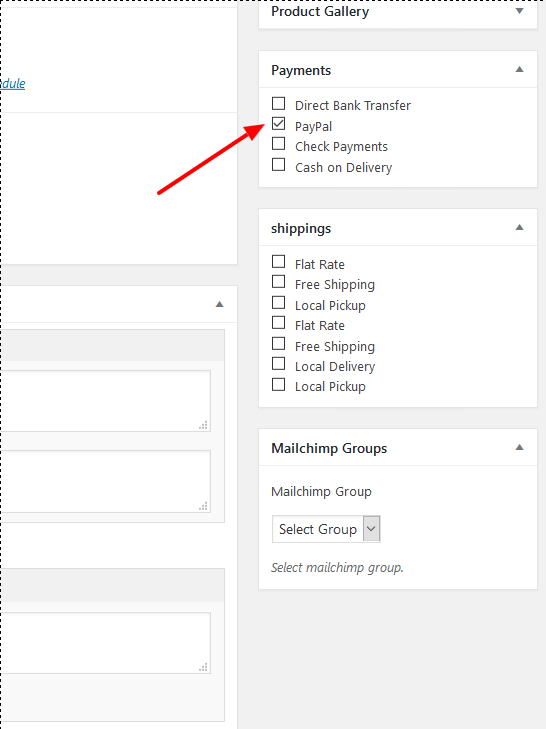Collapse the shippings panel arrow

(x=519, y=227)
